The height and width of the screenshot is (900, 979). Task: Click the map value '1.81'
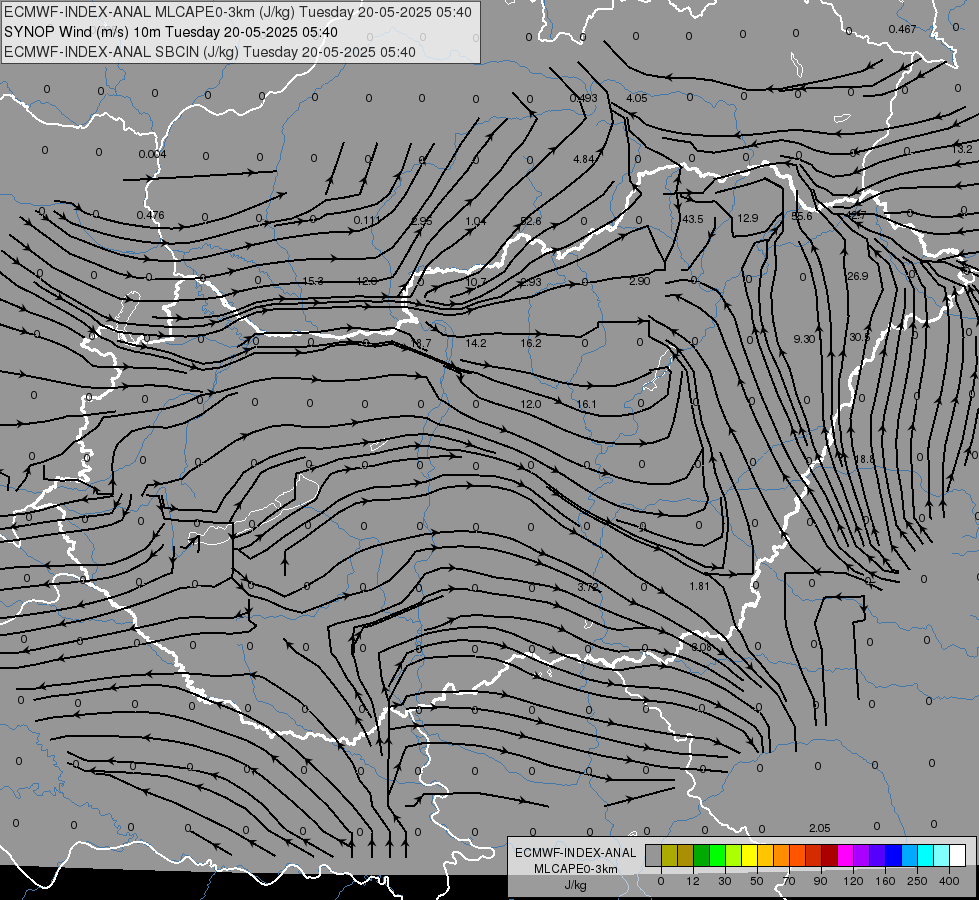pyautogui.click(x=699, y=586)
